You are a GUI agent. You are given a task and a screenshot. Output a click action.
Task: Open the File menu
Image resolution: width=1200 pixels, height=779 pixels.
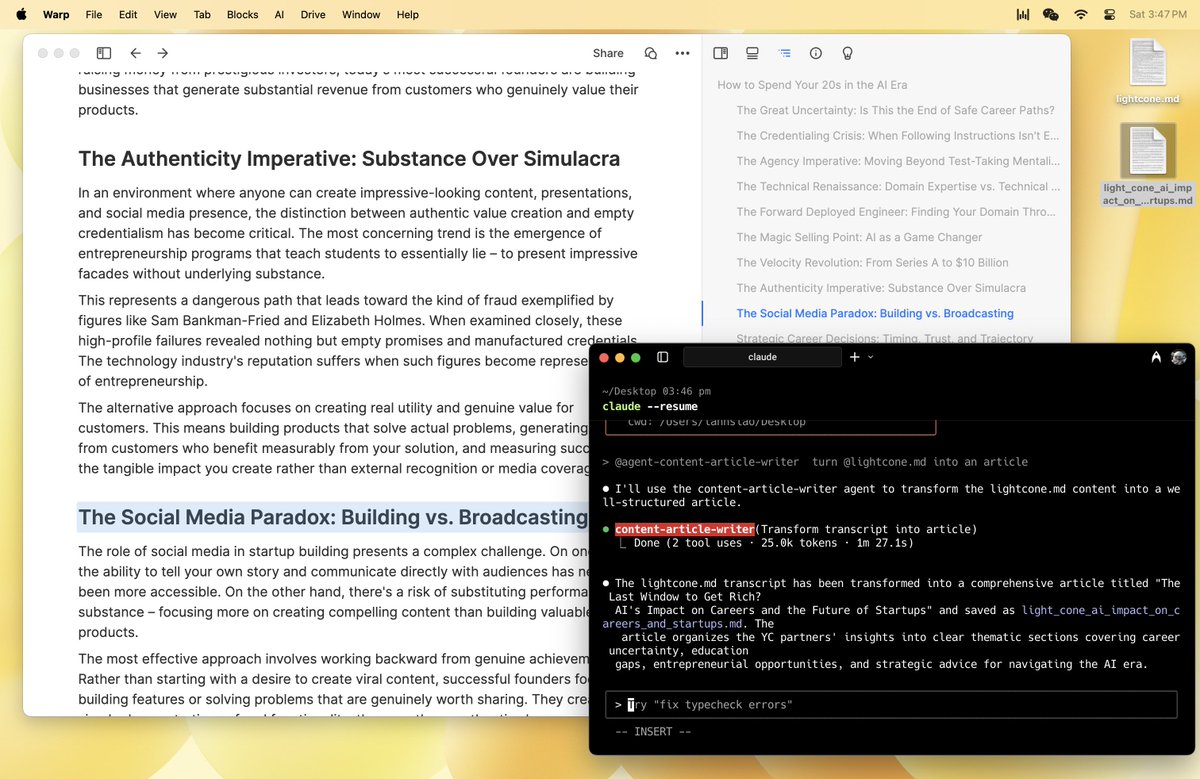tap(93, 14)
